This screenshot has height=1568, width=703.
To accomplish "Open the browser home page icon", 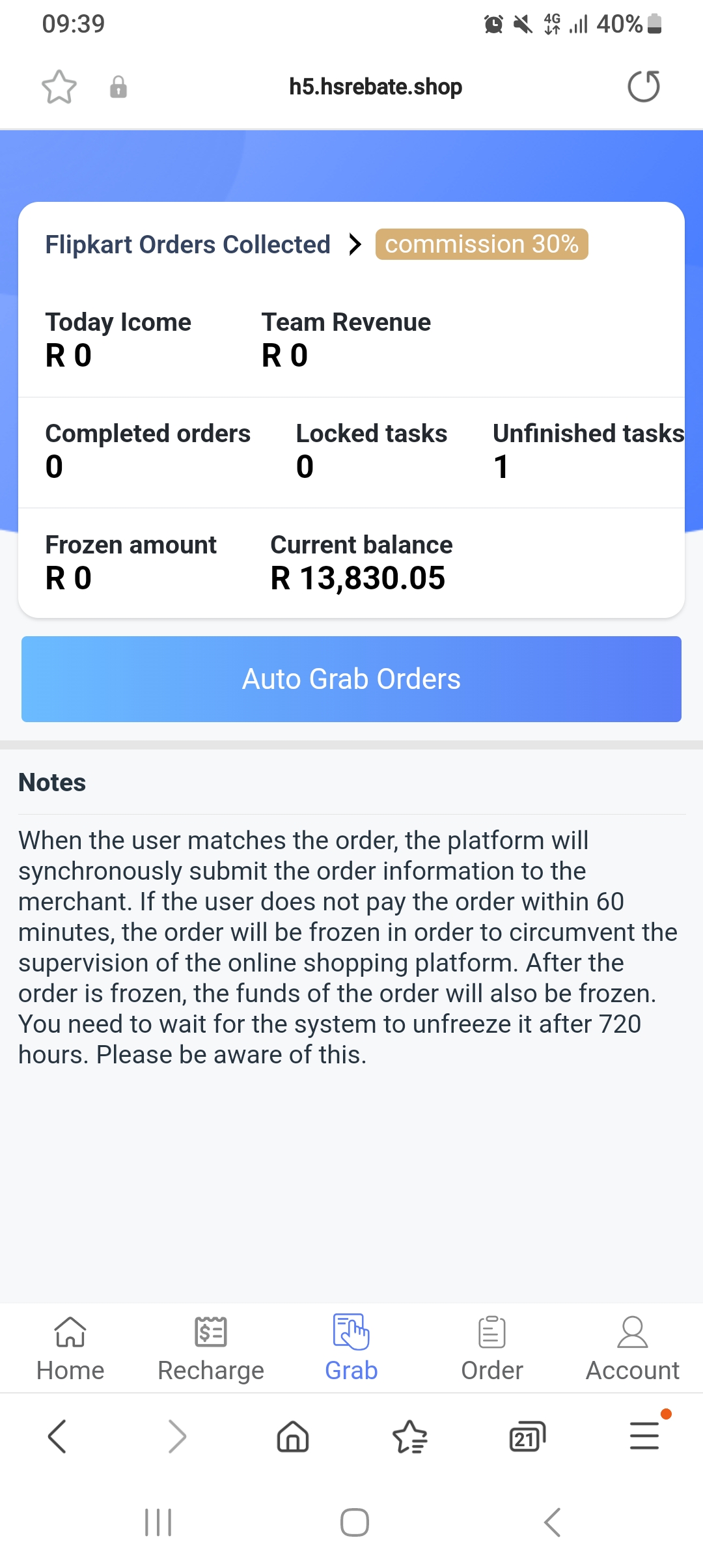I will tap(293, 1436).
